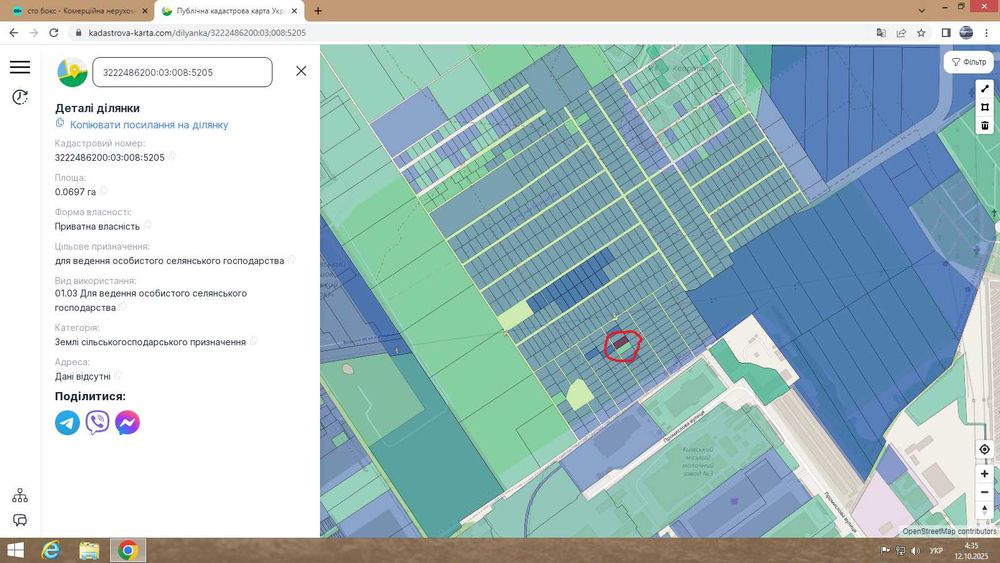Image resolution: width=1000 pixels, height=563 pixels.
Task: Switch to the сто бокс browser tab
Action: pyautogui.click(x=78, y=11)
